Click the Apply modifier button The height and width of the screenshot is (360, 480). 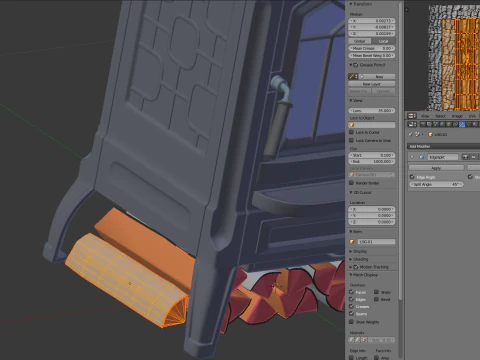coord(436,168)
